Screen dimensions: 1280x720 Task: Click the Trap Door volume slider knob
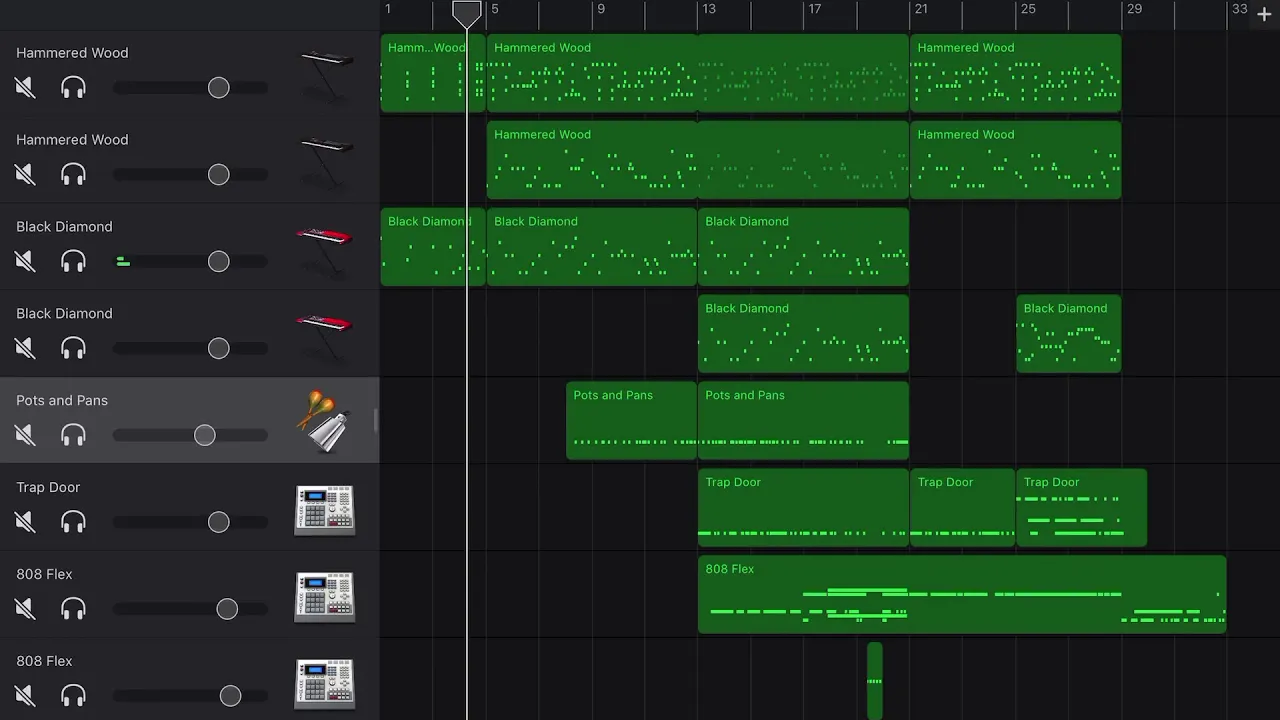coord(219,522)
